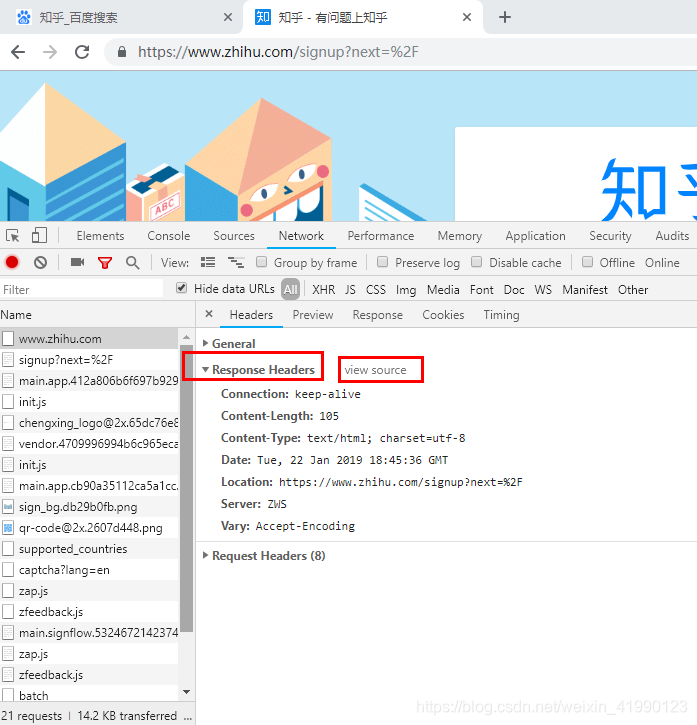The height and width of the screenshot is (725, 697).
Task: Filter requests by Manifest
Action: tap(585, 289)
